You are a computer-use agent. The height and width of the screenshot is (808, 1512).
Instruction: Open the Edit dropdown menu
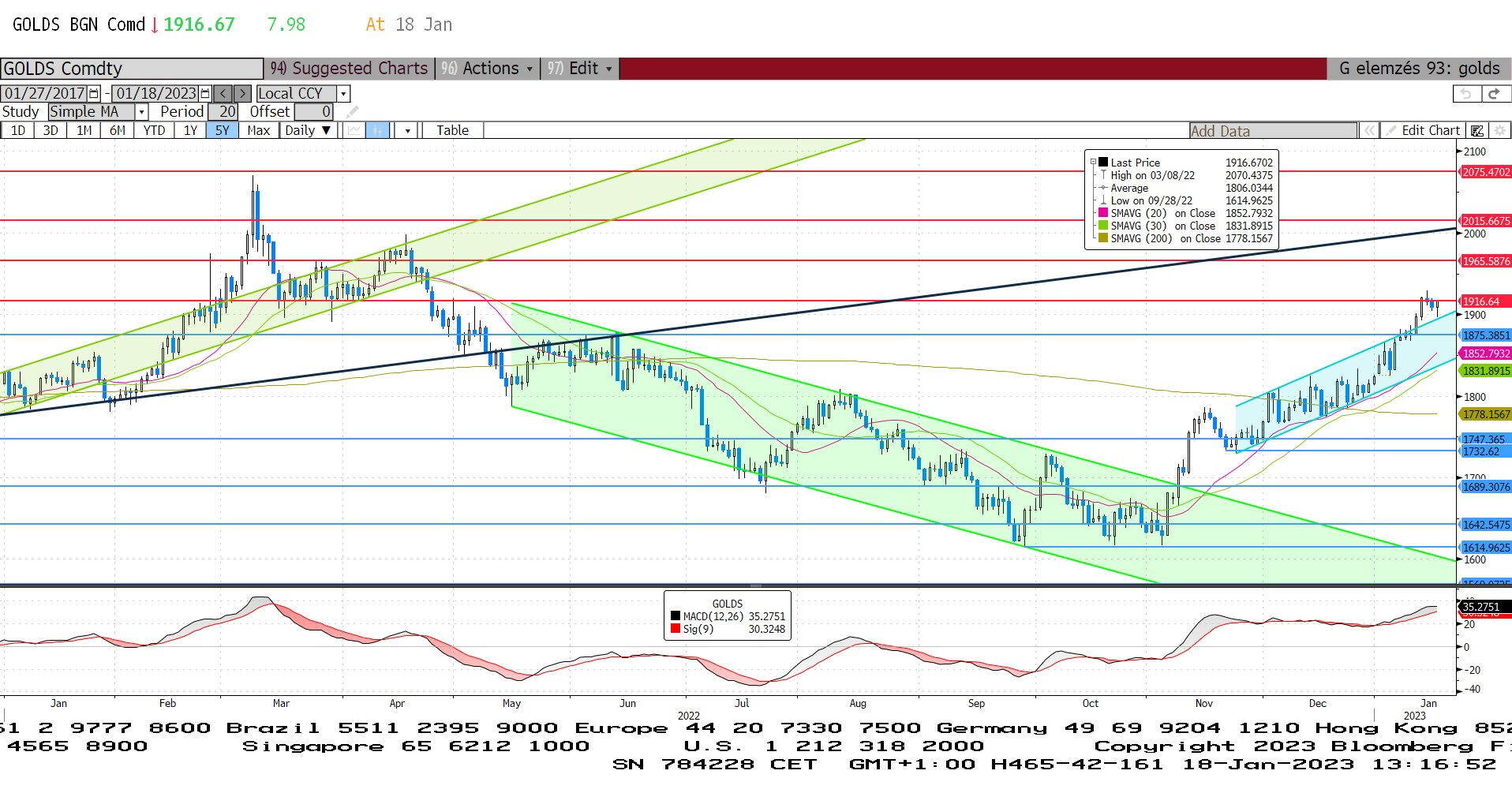pos(581,69)
